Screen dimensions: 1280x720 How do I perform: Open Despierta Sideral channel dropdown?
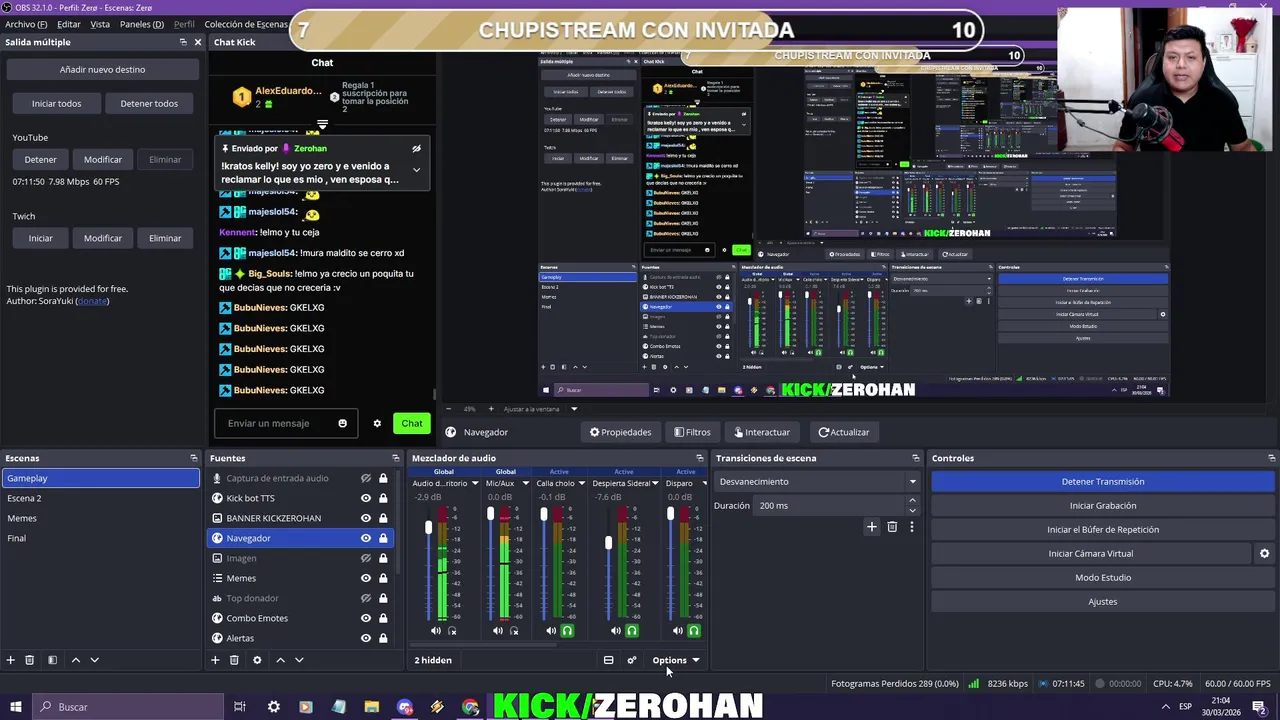click(656, 484)
